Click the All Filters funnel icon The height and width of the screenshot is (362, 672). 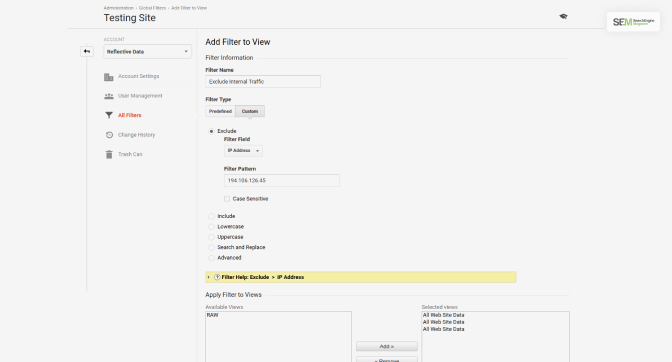click(x=109, y=115)
